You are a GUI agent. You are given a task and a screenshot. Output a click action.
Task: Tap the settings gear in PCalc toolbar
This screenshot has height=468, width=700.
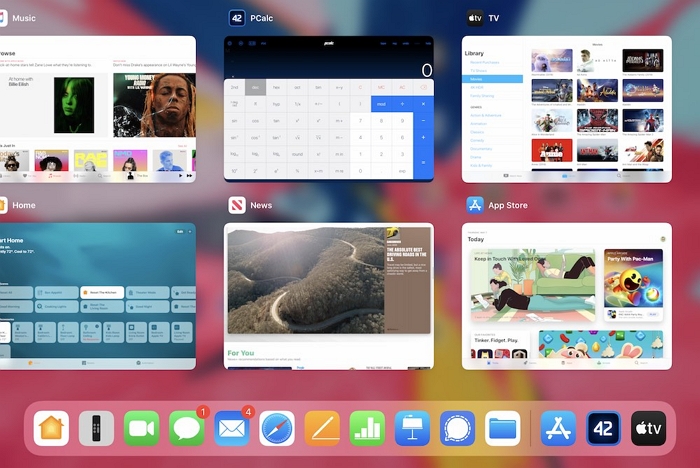tap(230, 43)
